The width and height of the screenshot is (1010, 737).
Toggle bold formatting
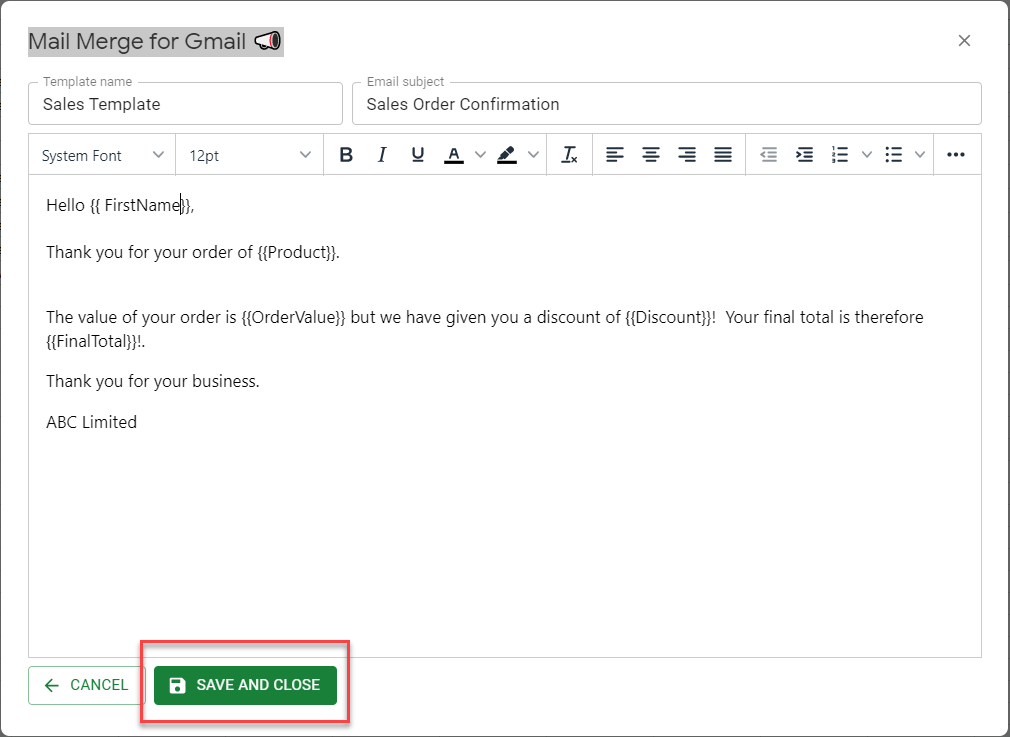346,155
